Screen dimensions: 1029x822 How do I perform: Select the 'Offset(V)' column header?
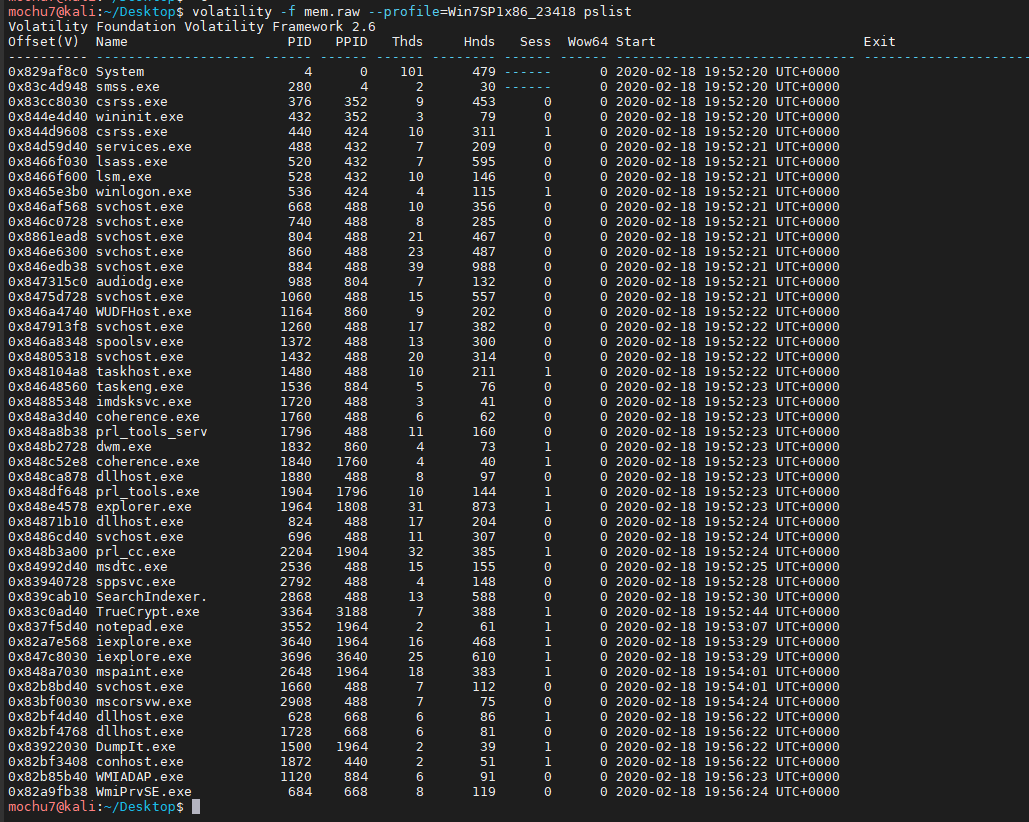click(43, 41)
